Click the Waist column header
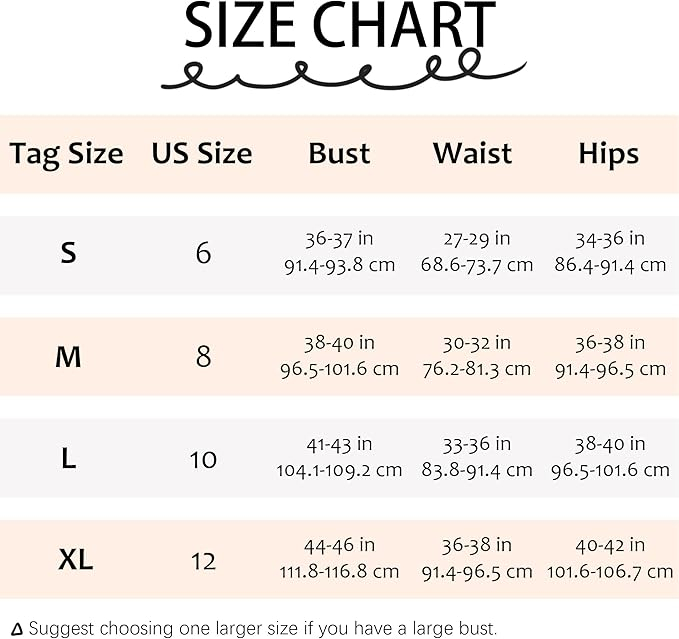Image resolution: width=679 pixels, height=639 pixels. pyautogui.click(x=472, y=154)
